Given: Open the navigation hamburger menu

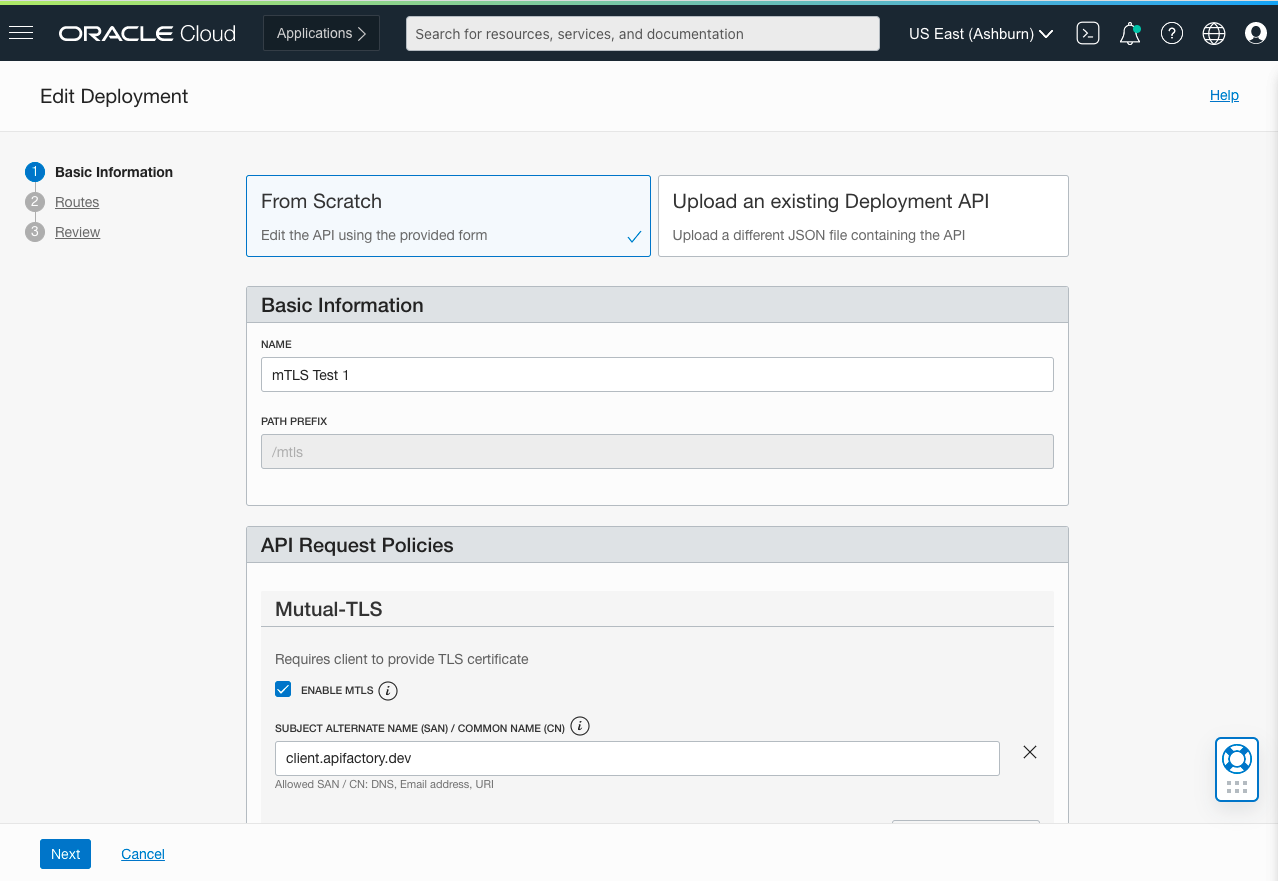Looking at the screenshot, I should coord(21,33).
